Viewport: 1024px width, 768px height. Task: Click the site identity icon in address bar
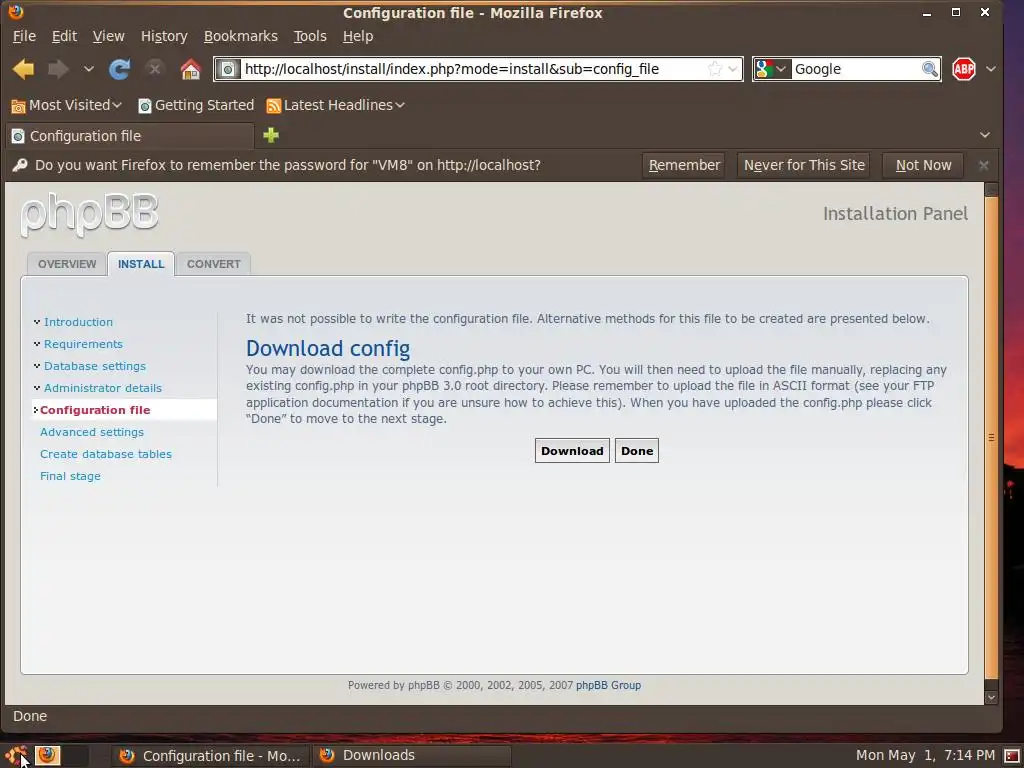(x=228, y=69)
